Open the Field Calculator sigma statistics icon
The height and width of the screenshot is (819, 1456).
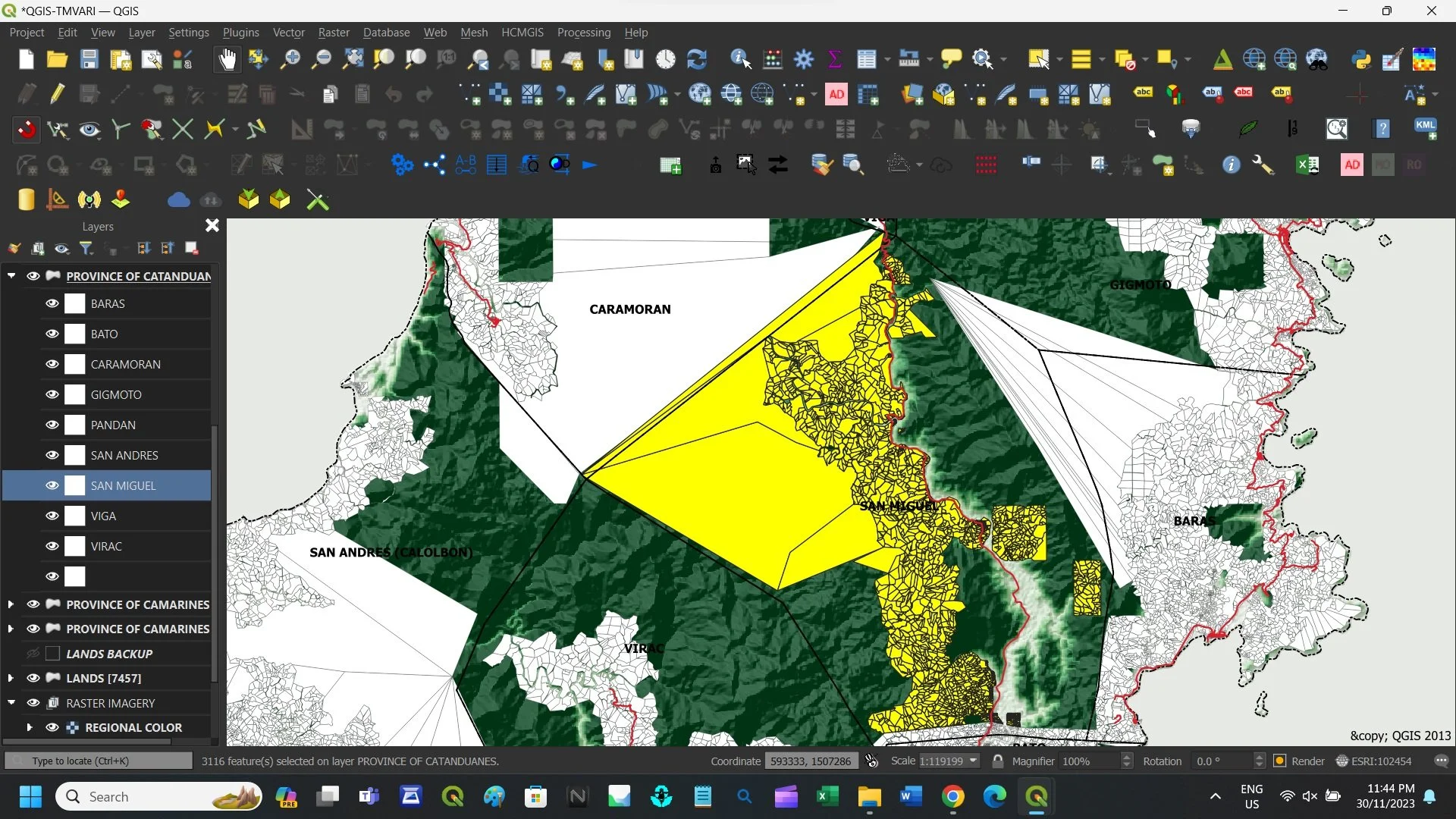coord(835,59)
